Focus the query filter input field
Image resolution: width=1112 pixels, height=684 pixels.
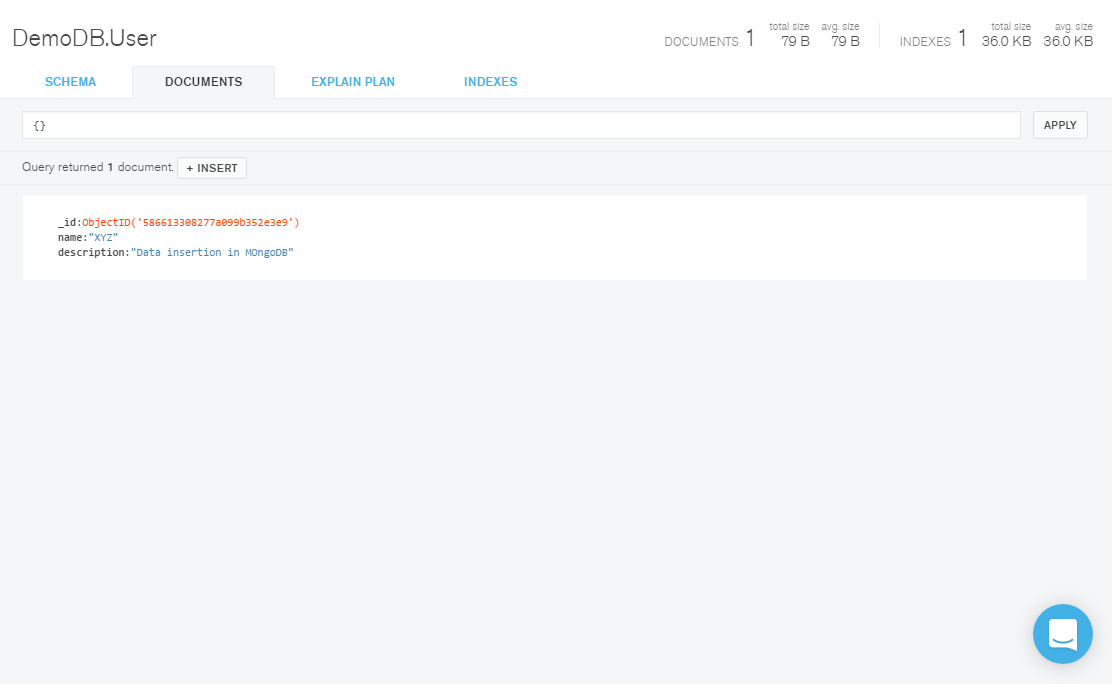point(521,125)
